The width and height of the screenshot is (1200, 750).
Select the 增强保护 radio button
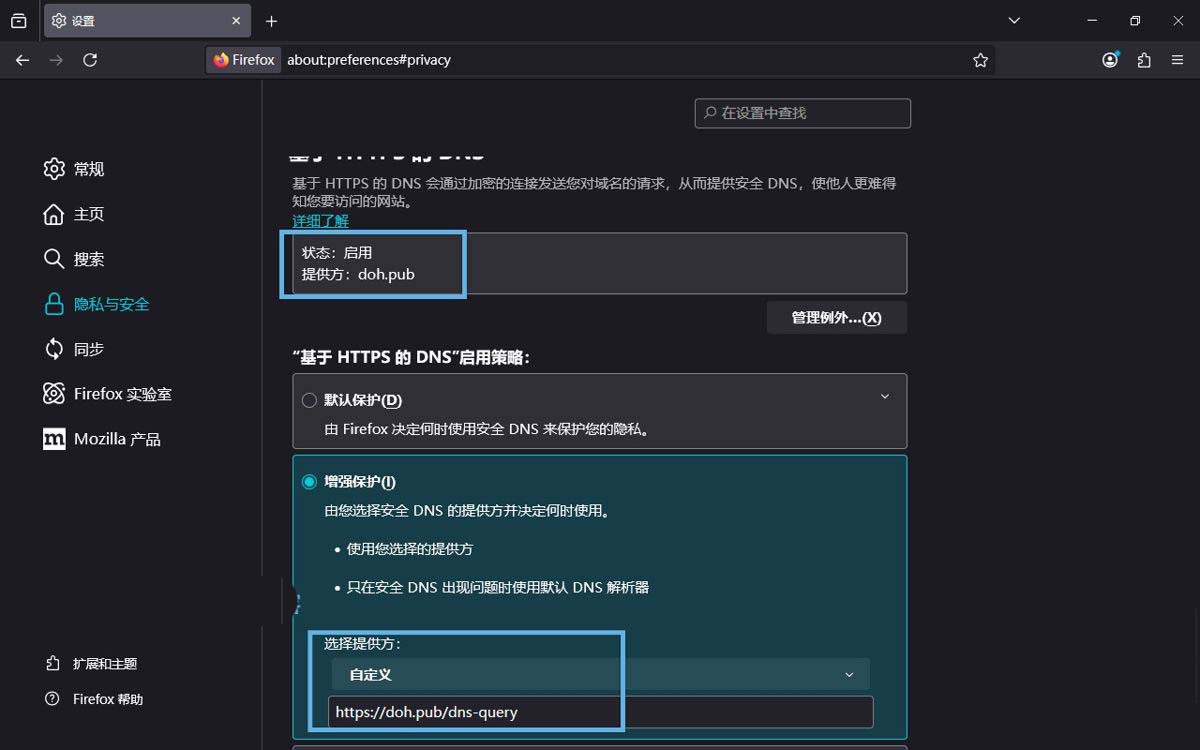click(309, 482)
